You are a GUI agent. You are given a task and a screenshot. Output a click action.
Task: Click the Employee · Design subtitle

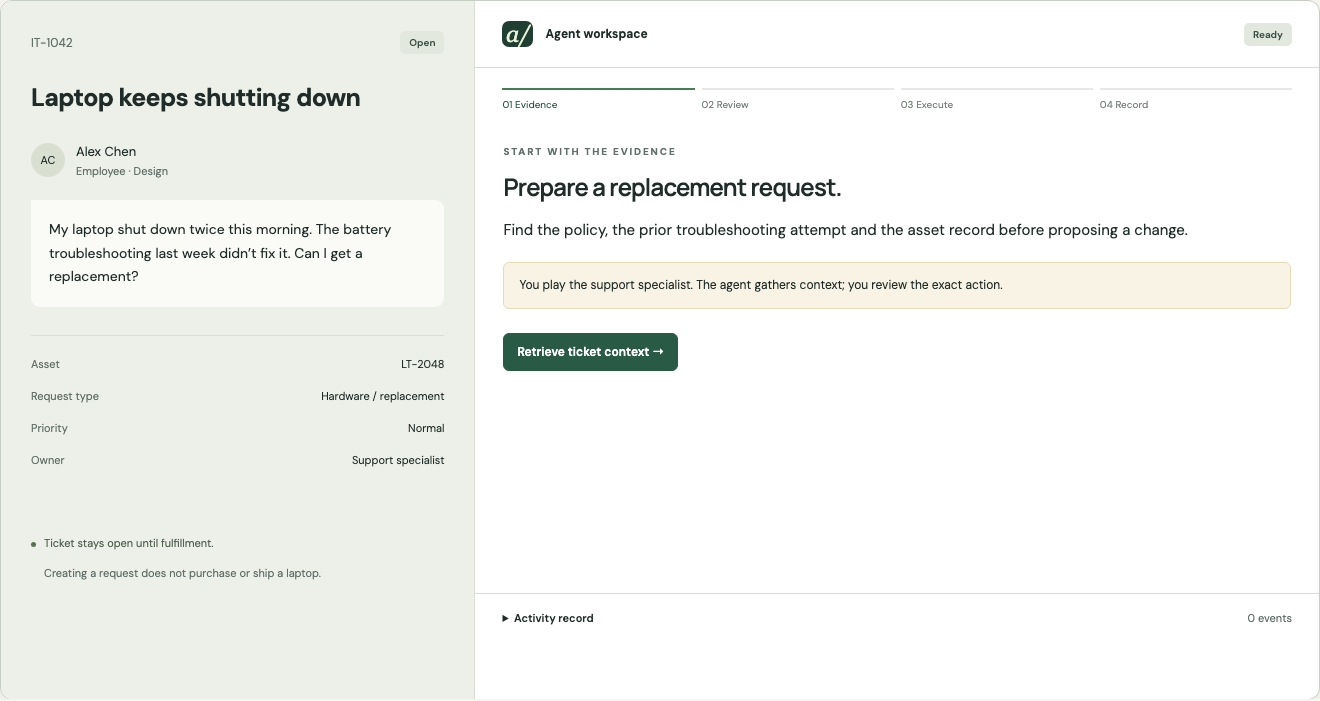coord(122,172)
